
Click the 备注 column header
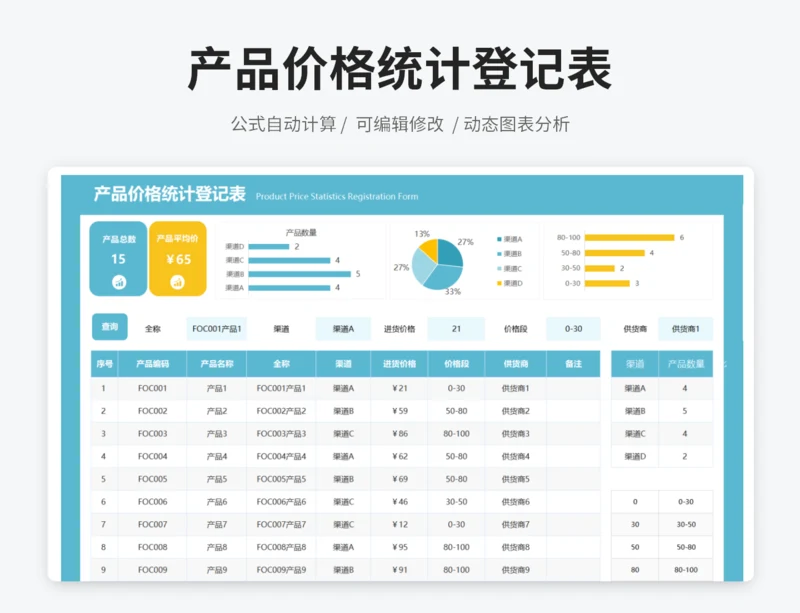coord(573,364)
